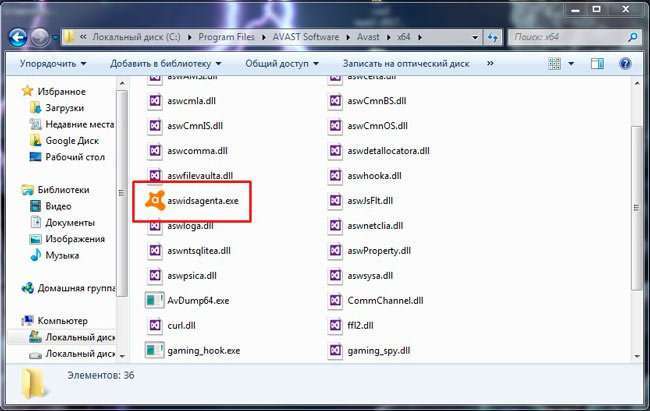Select aswnetclia.dll file icon

click(x=335, y=226)
